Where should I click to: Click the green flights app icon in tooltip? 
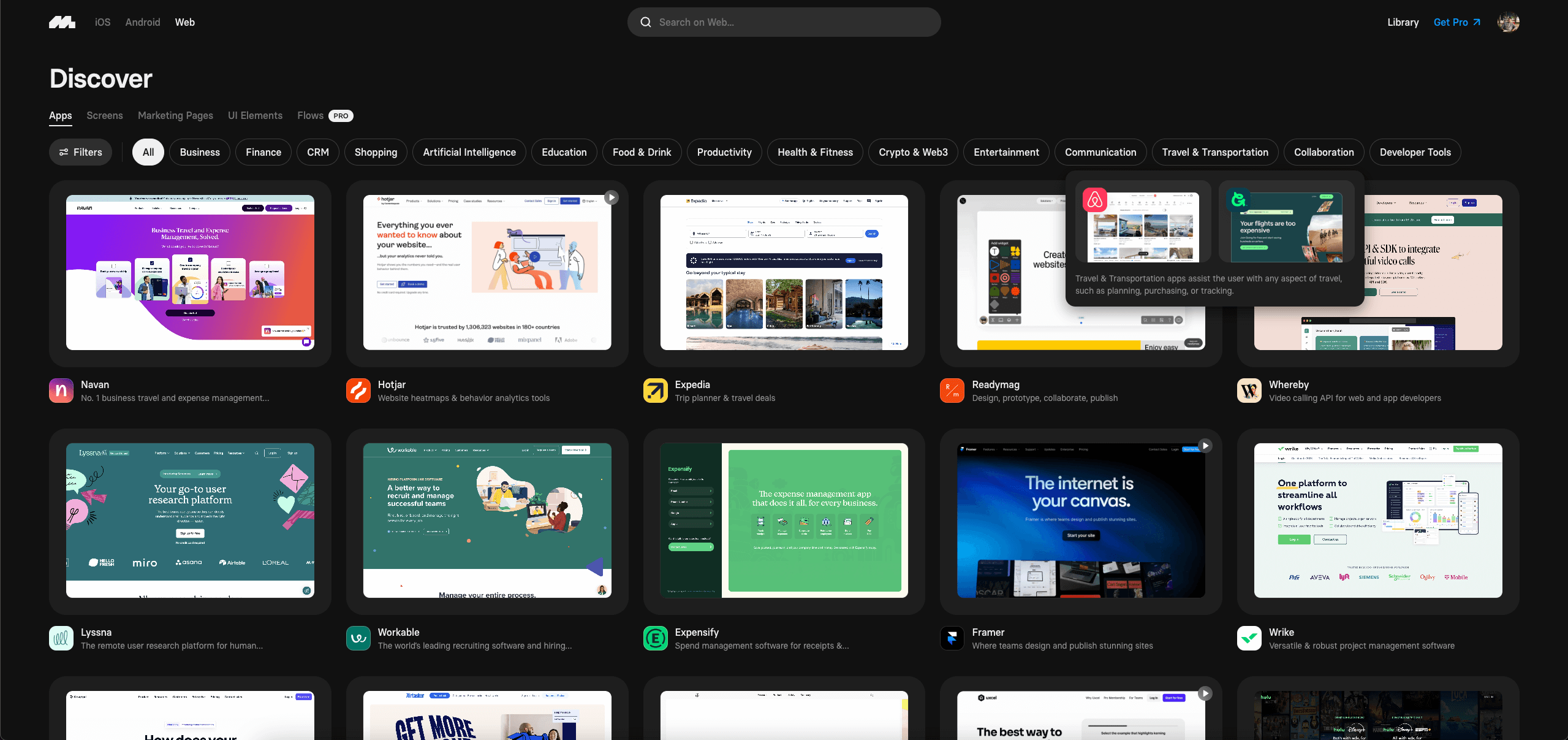point(1238,200)
